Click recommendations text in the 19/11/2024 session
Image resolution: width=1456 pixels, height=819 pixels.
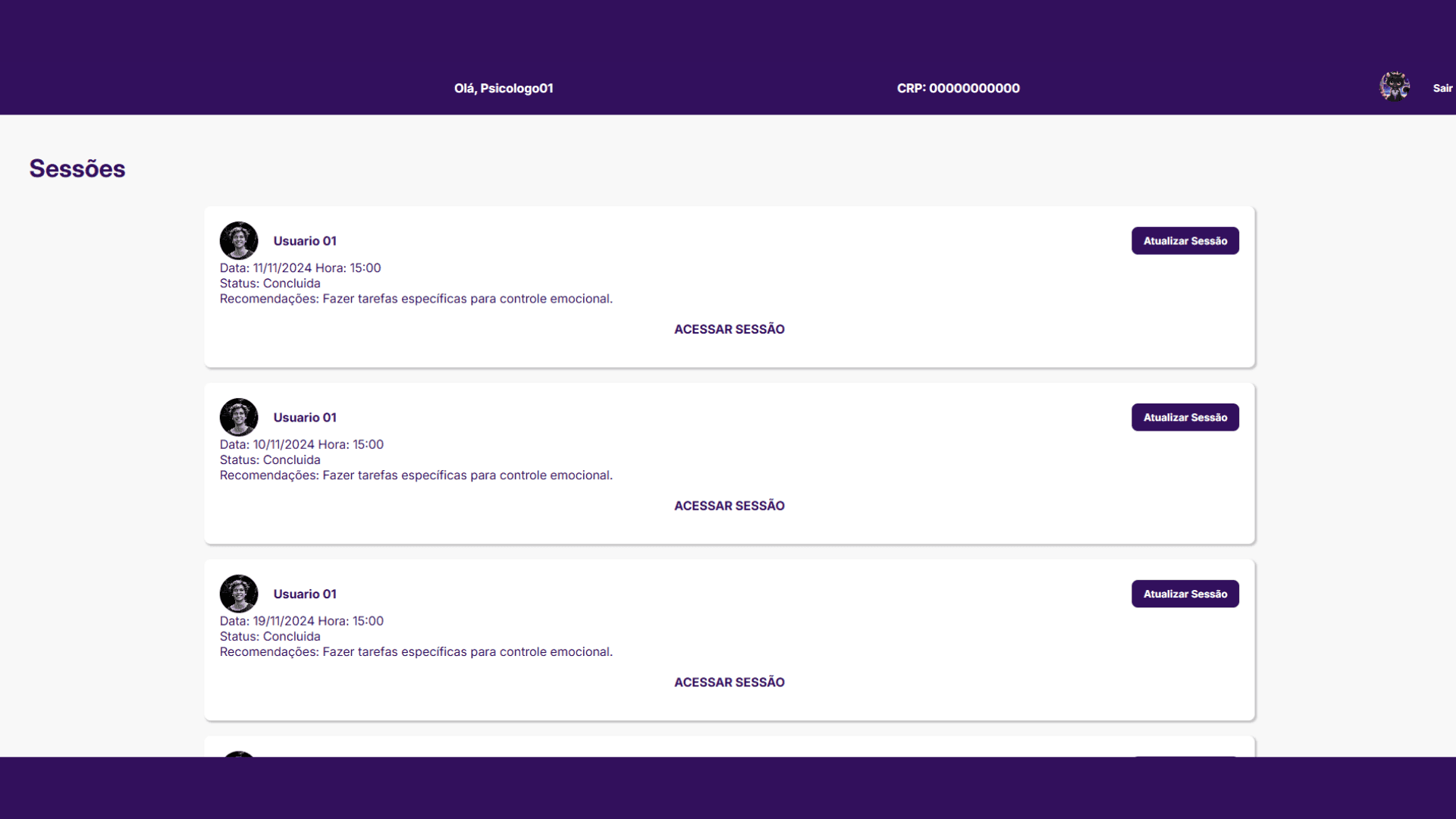coord(416,652)
